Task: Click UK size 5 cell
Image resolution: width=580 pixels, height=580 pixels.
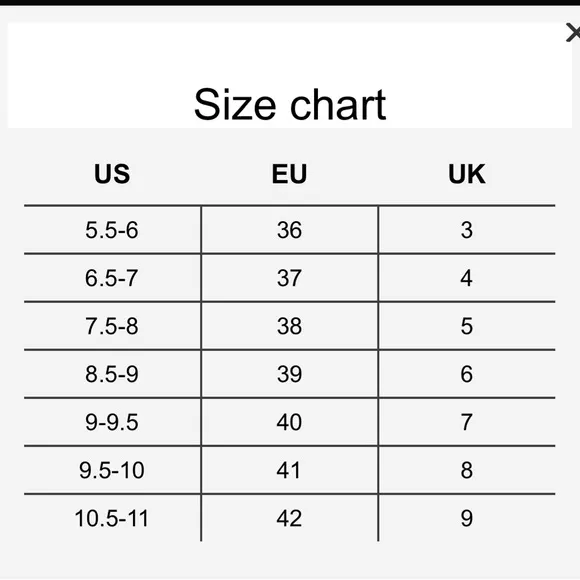Action: 467,326
